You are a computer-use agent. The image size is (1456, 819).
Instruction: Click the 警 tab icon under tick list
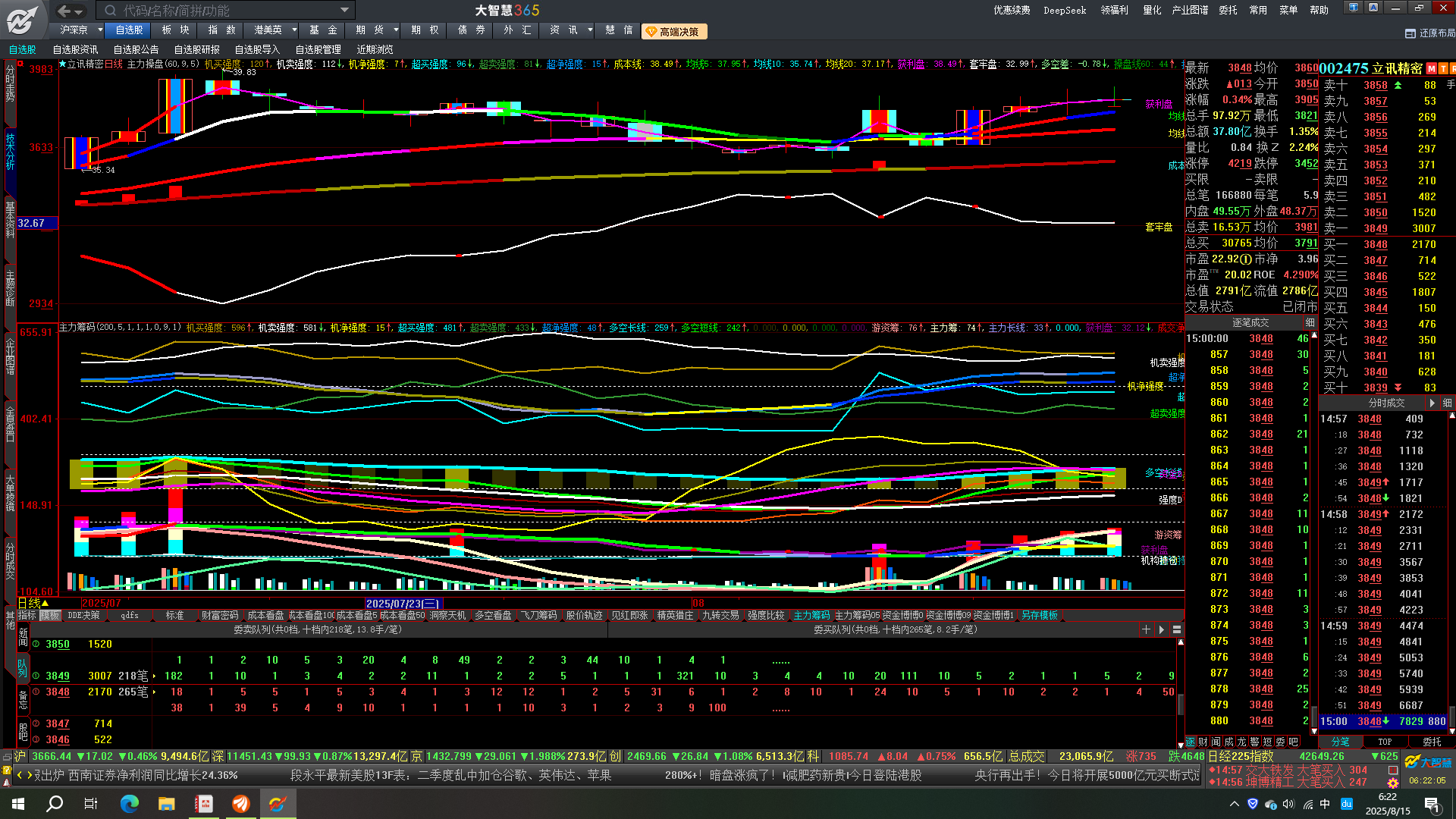coord(1254,742)
